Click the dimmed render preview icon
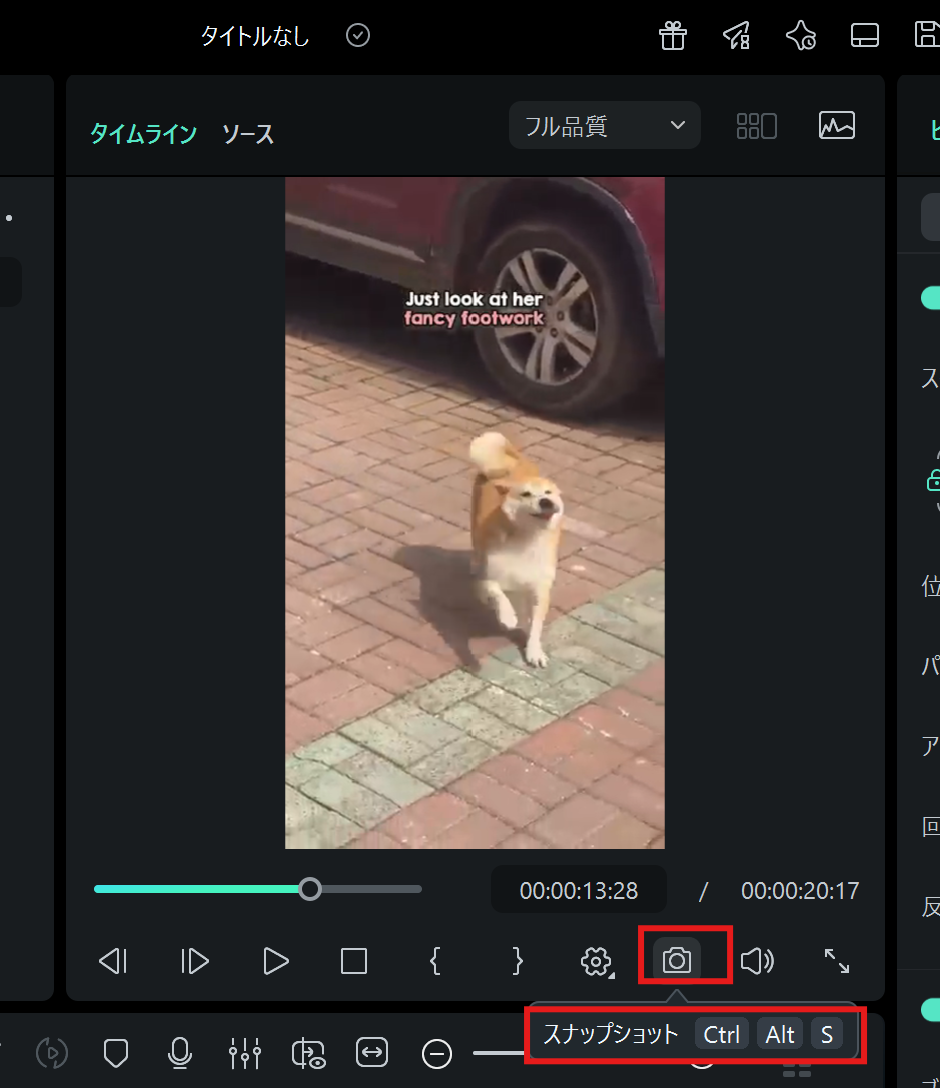The height and width of the screenshot is (1088, 940). tap(52, 1053)
